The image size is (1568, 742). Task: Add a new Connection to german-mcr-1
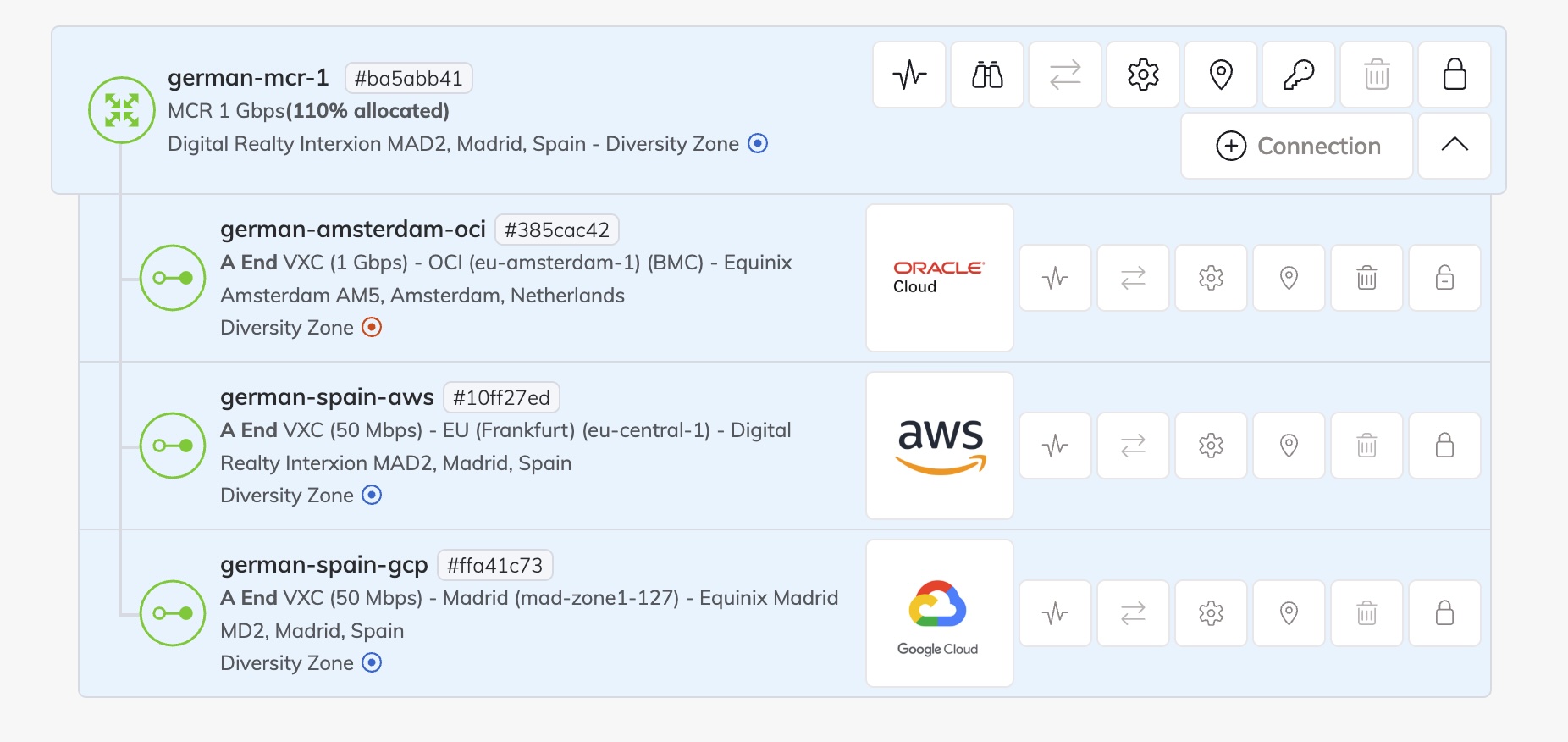tap(1296, 146)
